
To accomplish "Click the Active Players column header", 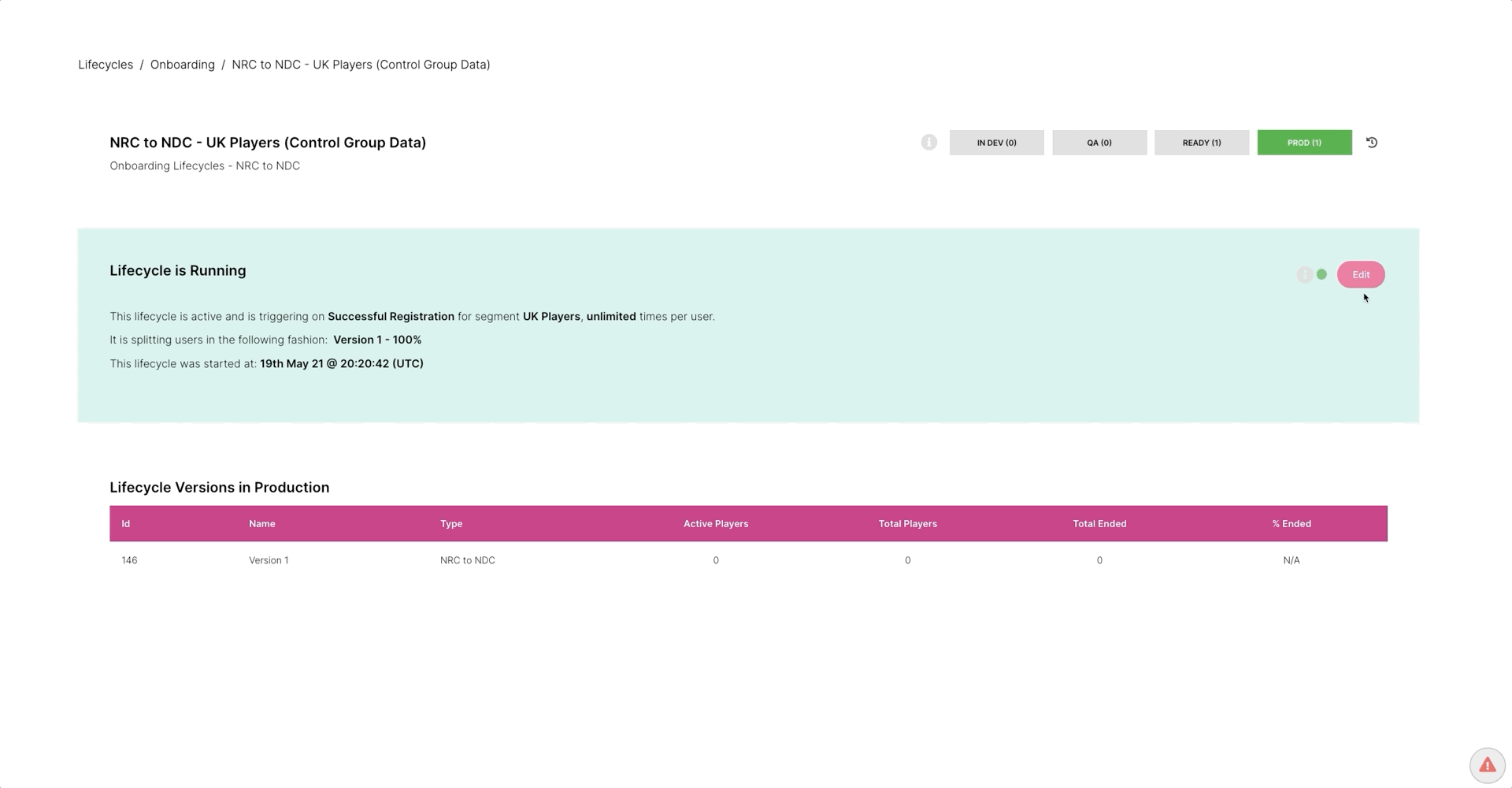I will 715,524.
